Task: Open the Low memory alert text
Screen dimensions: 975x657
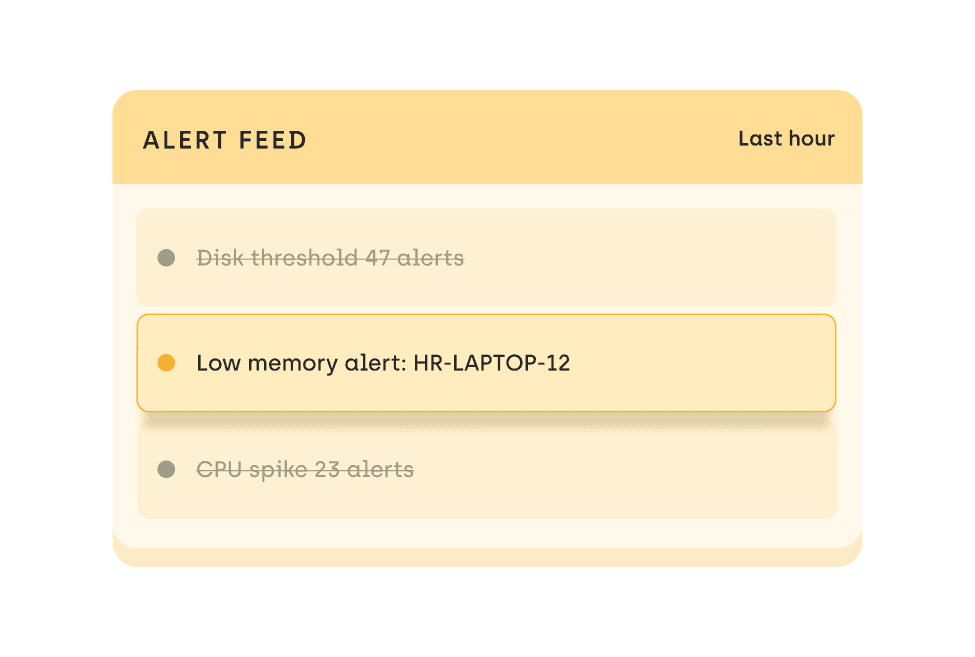Action: point(383,363)
